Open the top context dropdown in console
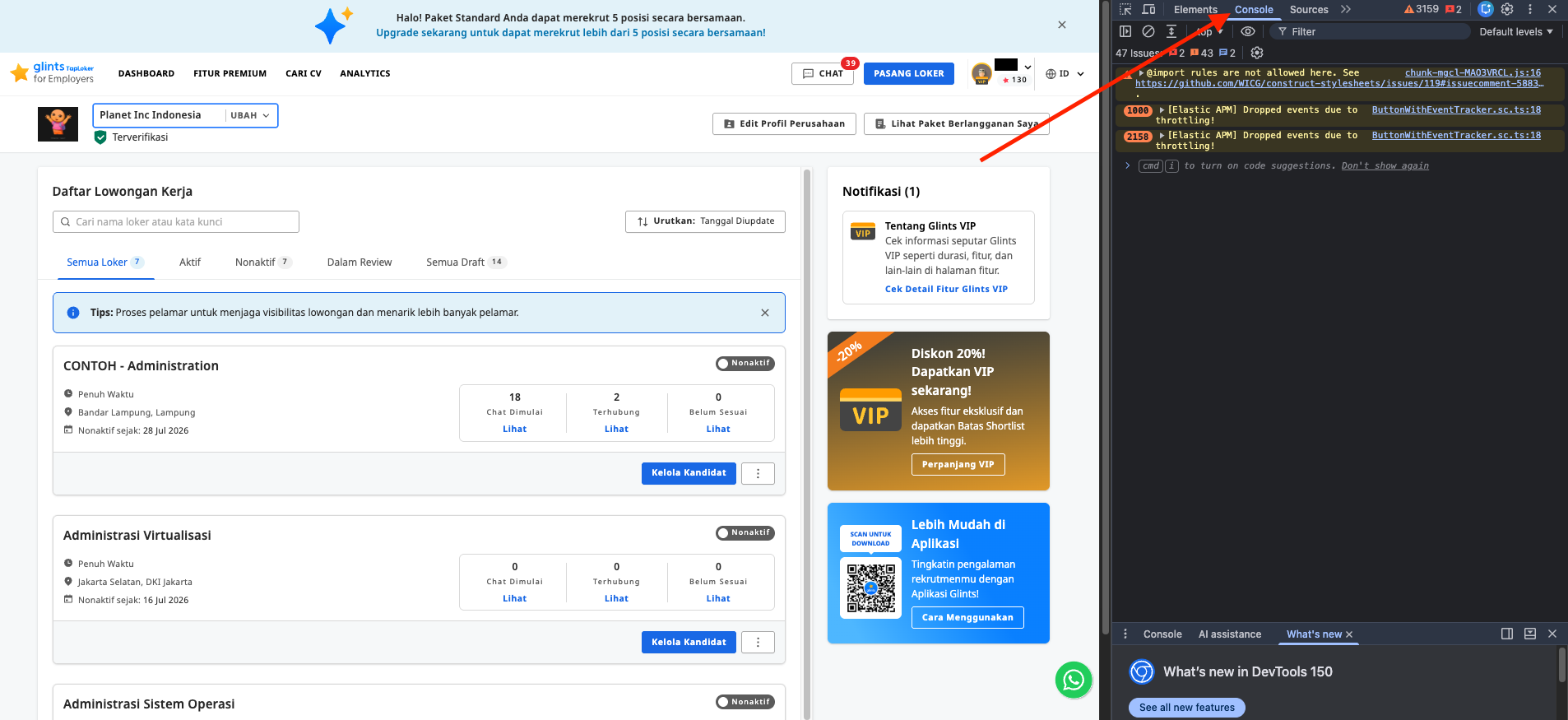Screen dimensions: 1568x720 pyautogui.click(x=1208, y=31)
